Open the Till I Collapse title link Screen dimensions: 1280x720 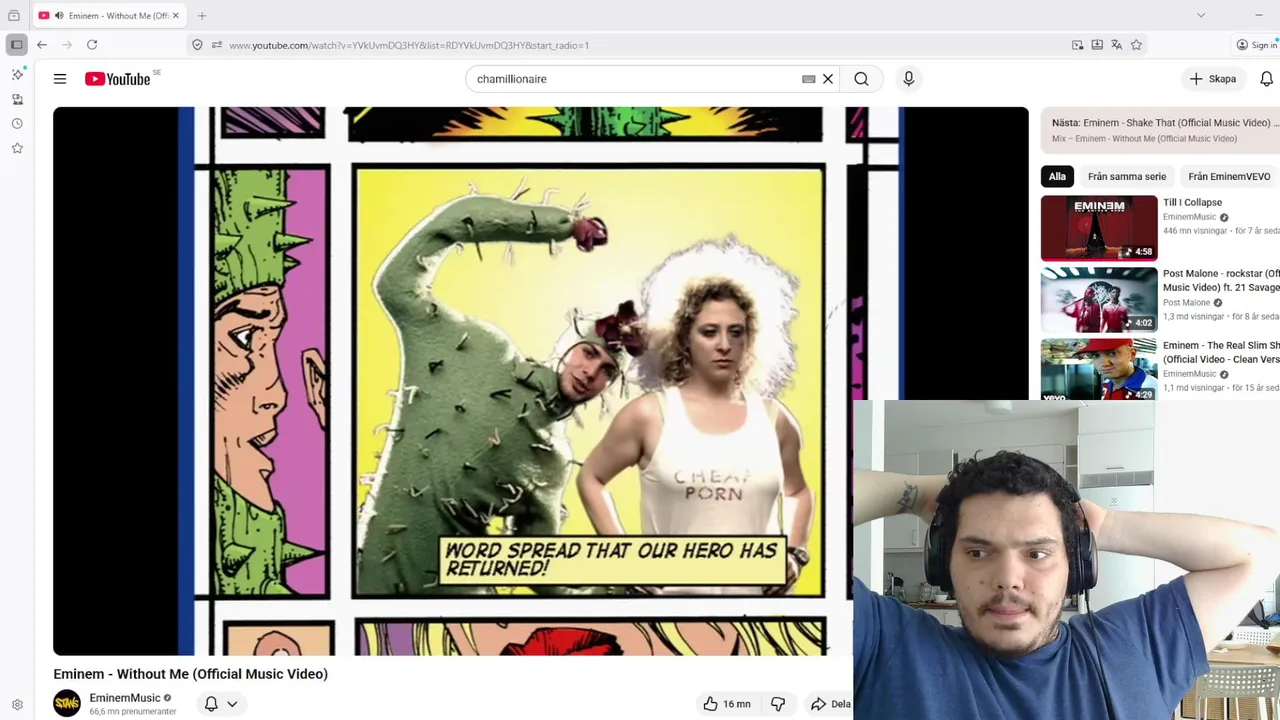1192,202
